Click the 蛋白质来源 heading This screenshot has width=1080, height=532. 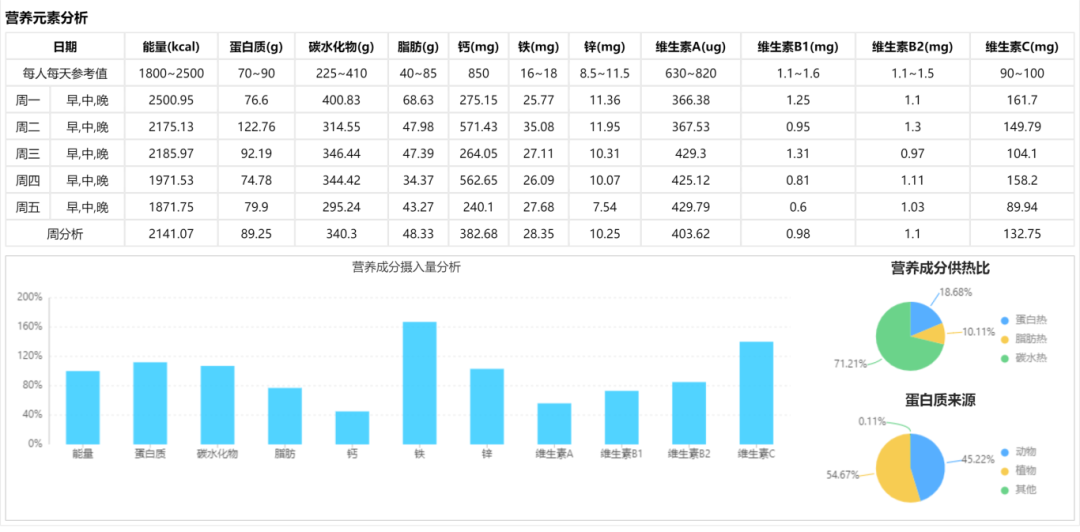point(940,400)
